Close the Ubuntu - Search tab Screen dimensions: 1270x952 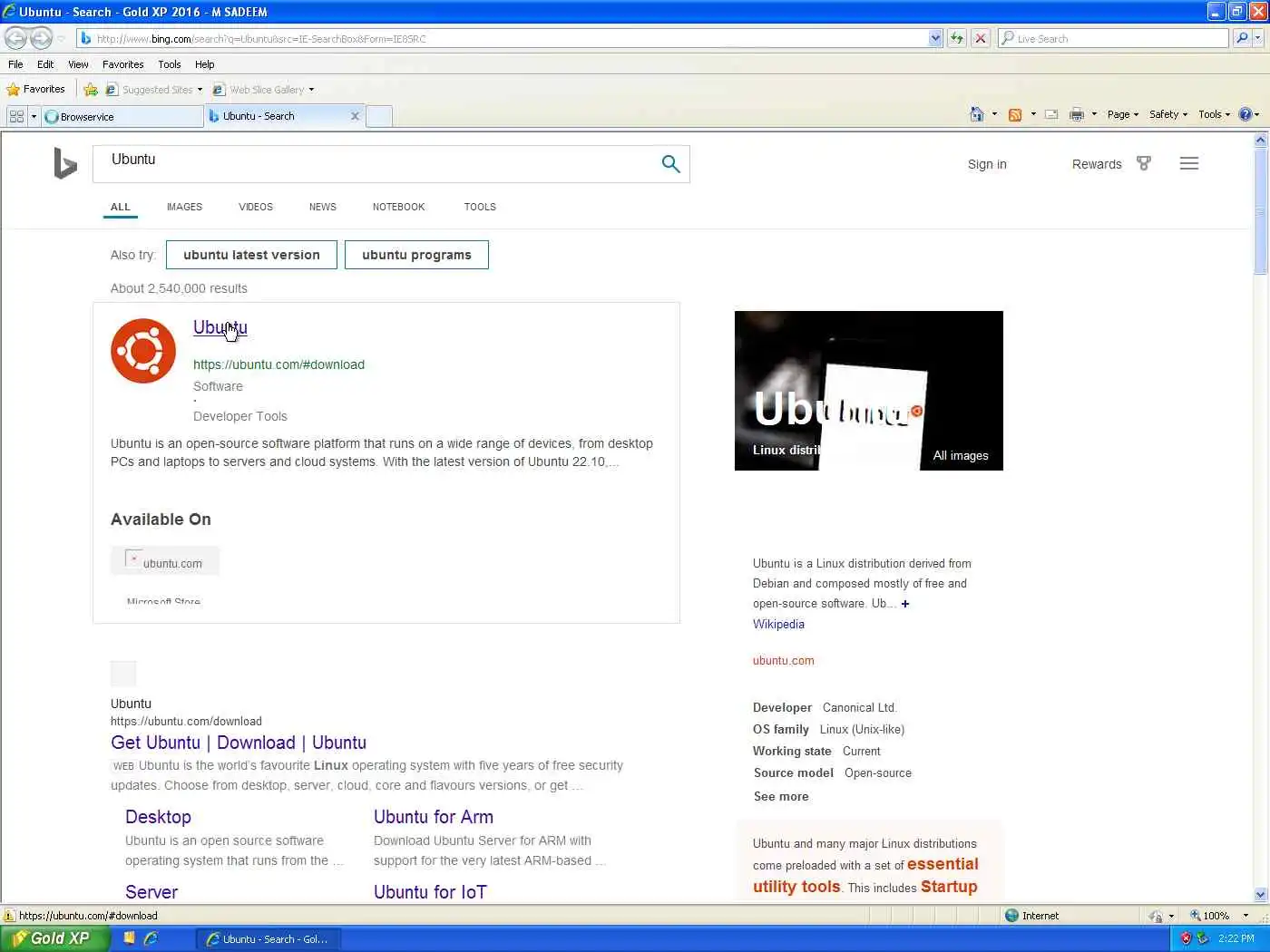(x=355, y=116)
